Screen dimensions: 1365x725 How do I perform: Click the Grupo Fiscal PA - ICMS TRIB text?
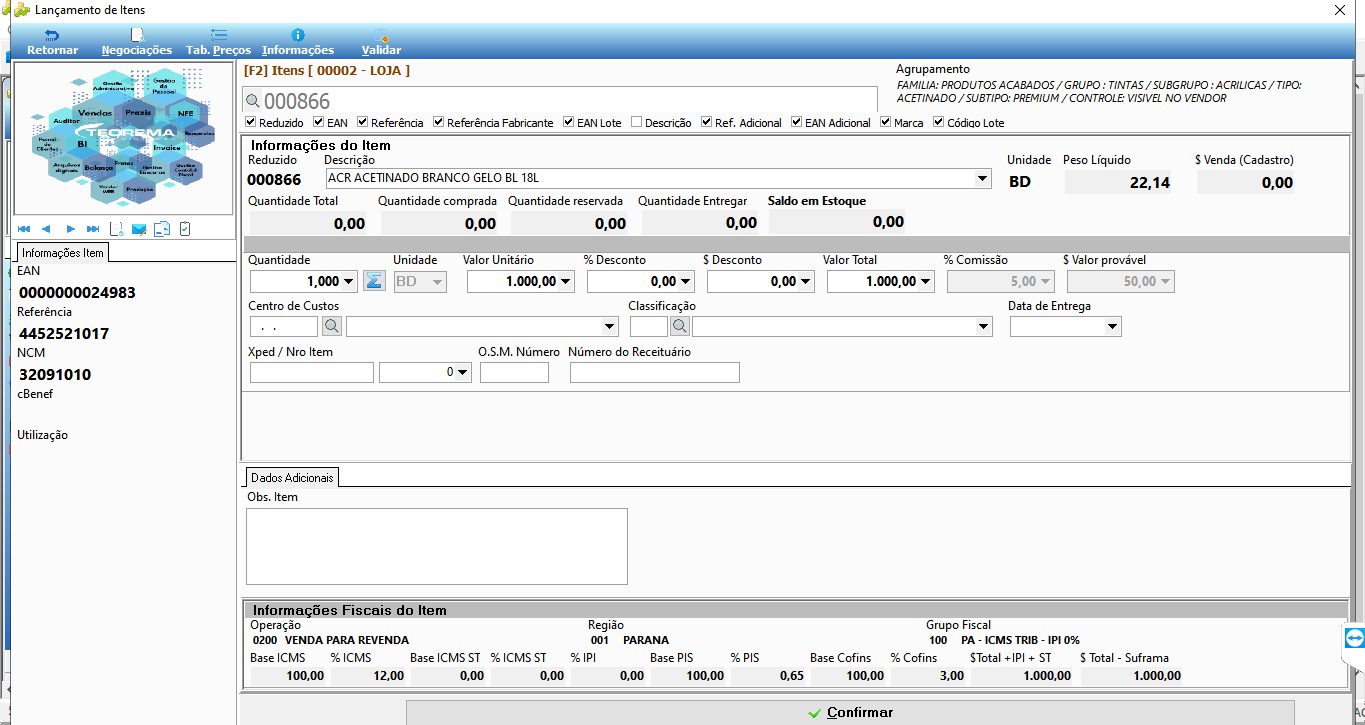coord(1020,640)
